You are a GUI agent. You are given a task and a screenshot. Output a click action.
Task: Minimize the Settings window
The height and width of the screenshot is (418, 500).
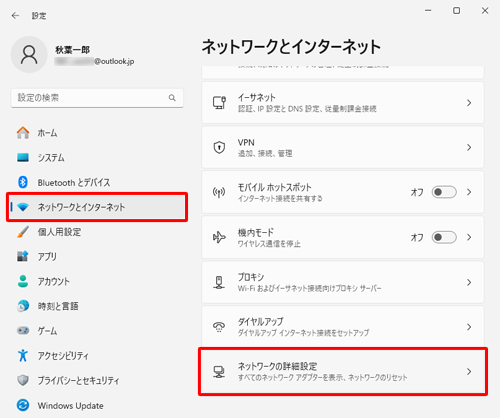(428, 11)
